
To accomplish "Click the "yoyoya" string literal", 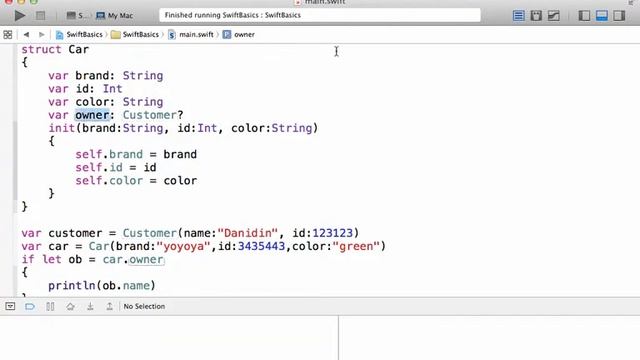I will click(x=184, y=246).
